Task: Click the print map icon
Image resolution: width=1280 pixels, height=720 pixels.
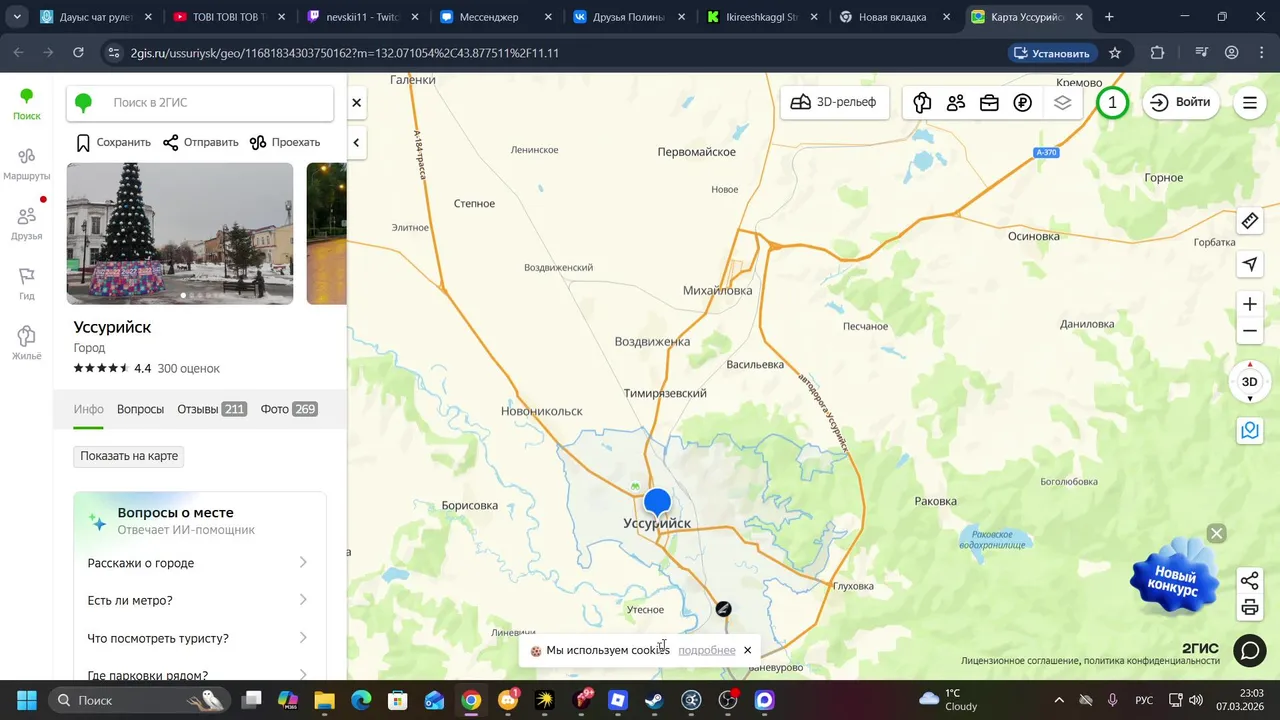Action: coord(1250,607)
